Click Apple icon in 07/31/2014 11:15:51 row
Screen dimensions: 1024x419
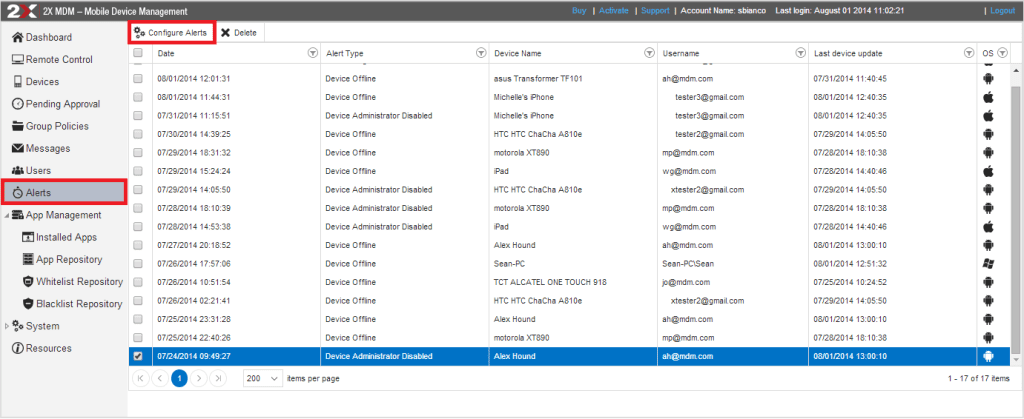988,116
